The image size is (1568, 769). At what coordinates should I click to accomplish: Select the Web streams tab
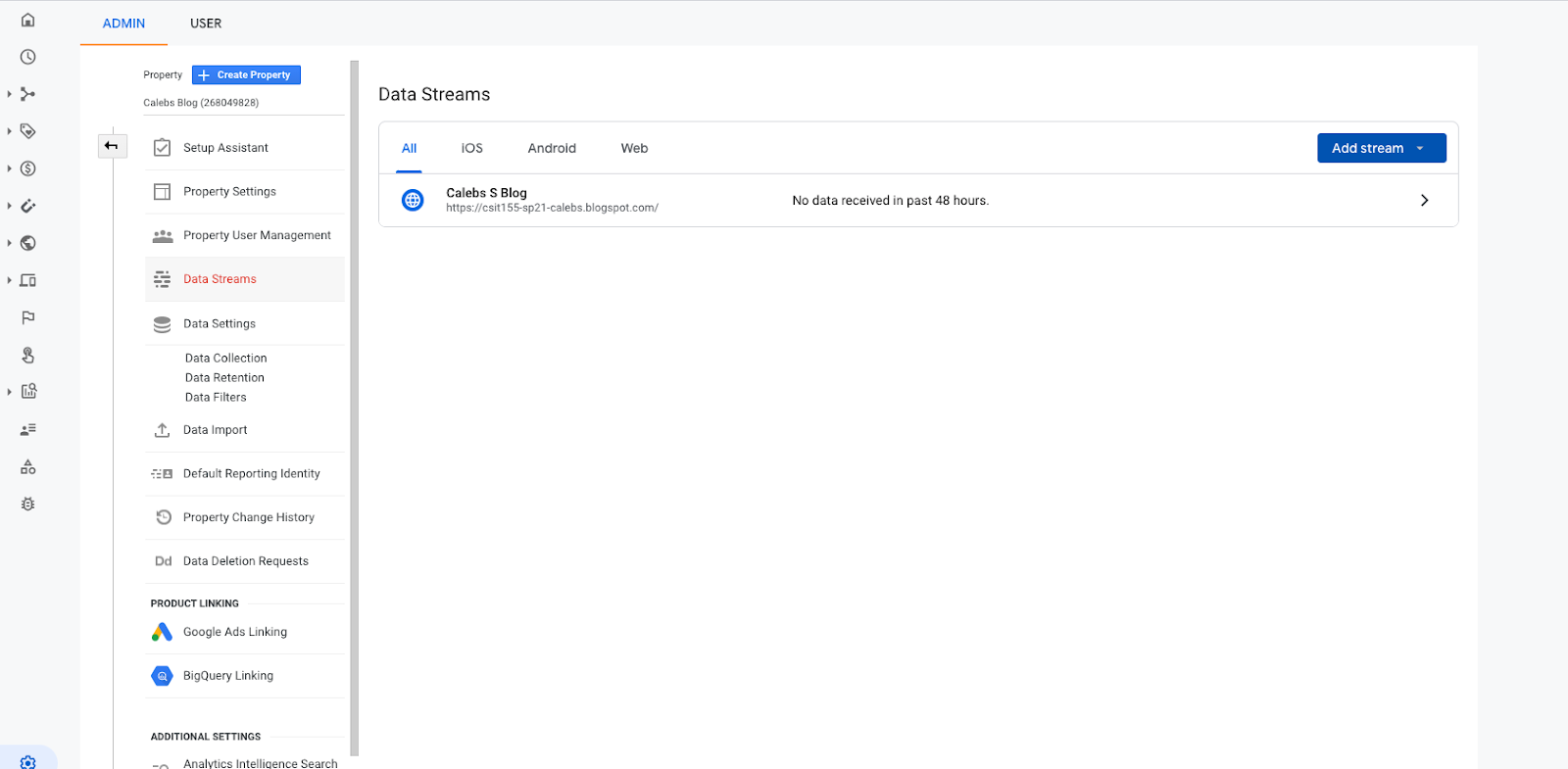(634, 149)
